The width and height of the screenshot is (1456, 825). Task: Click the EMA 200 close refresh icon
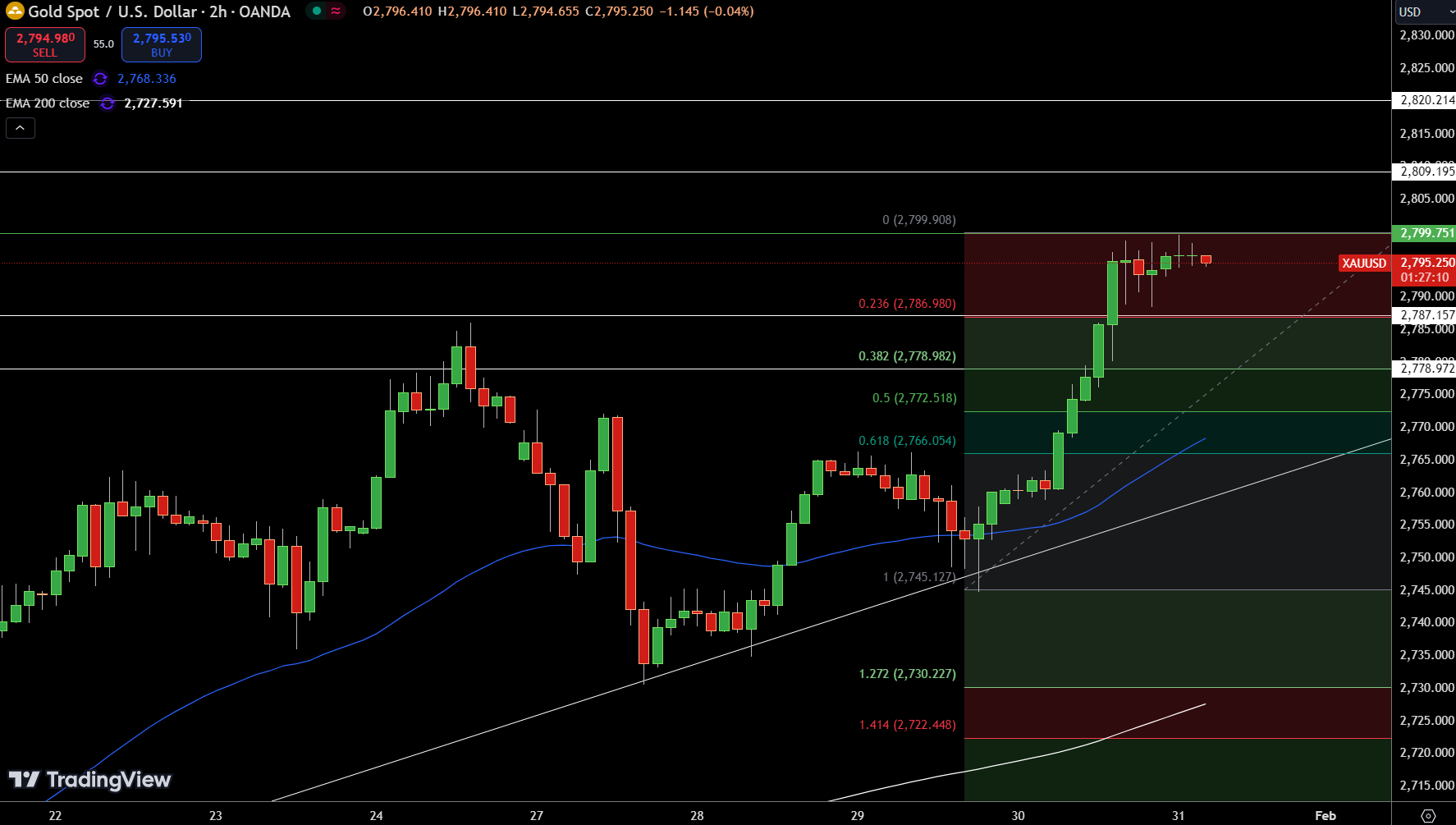108,103
